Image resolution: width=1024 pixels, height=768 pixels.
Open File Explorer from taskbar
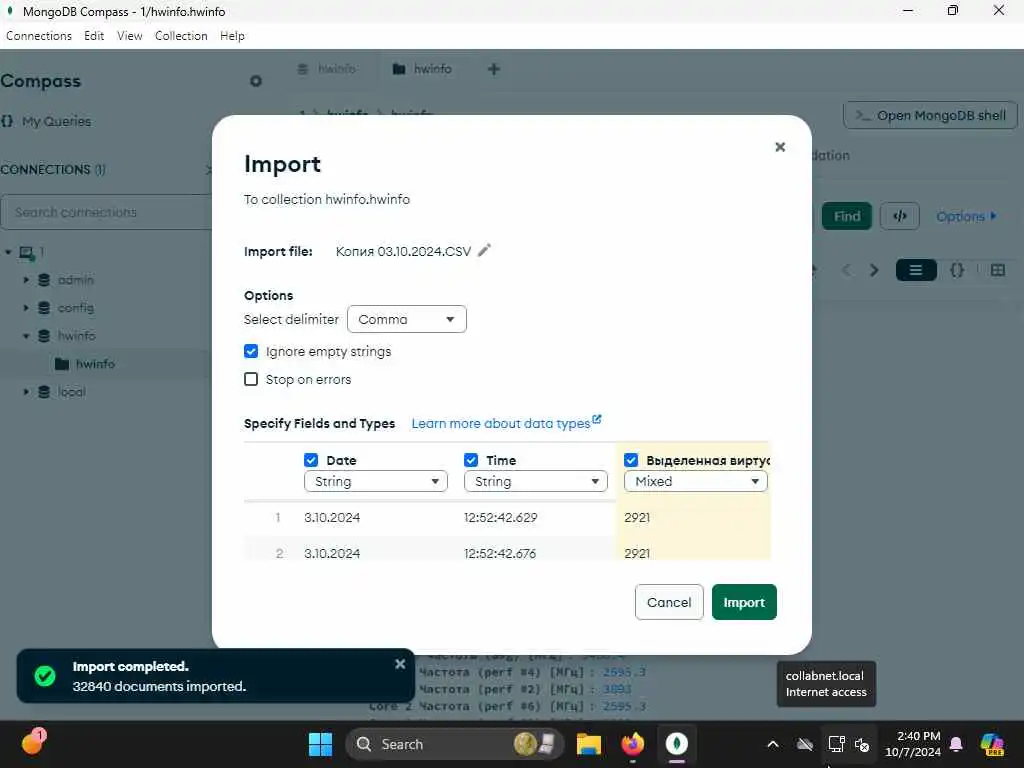588,744
